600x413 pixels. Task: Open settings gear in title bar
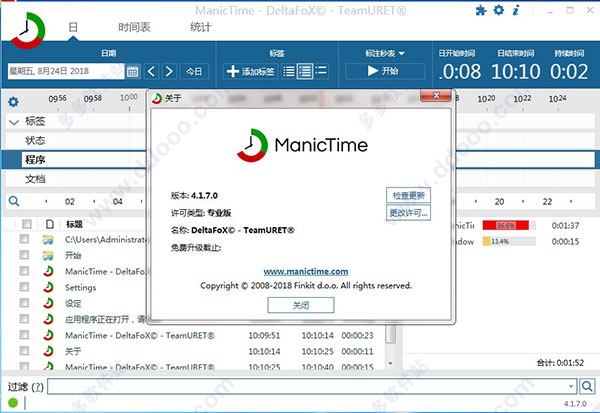coord(499,10)
